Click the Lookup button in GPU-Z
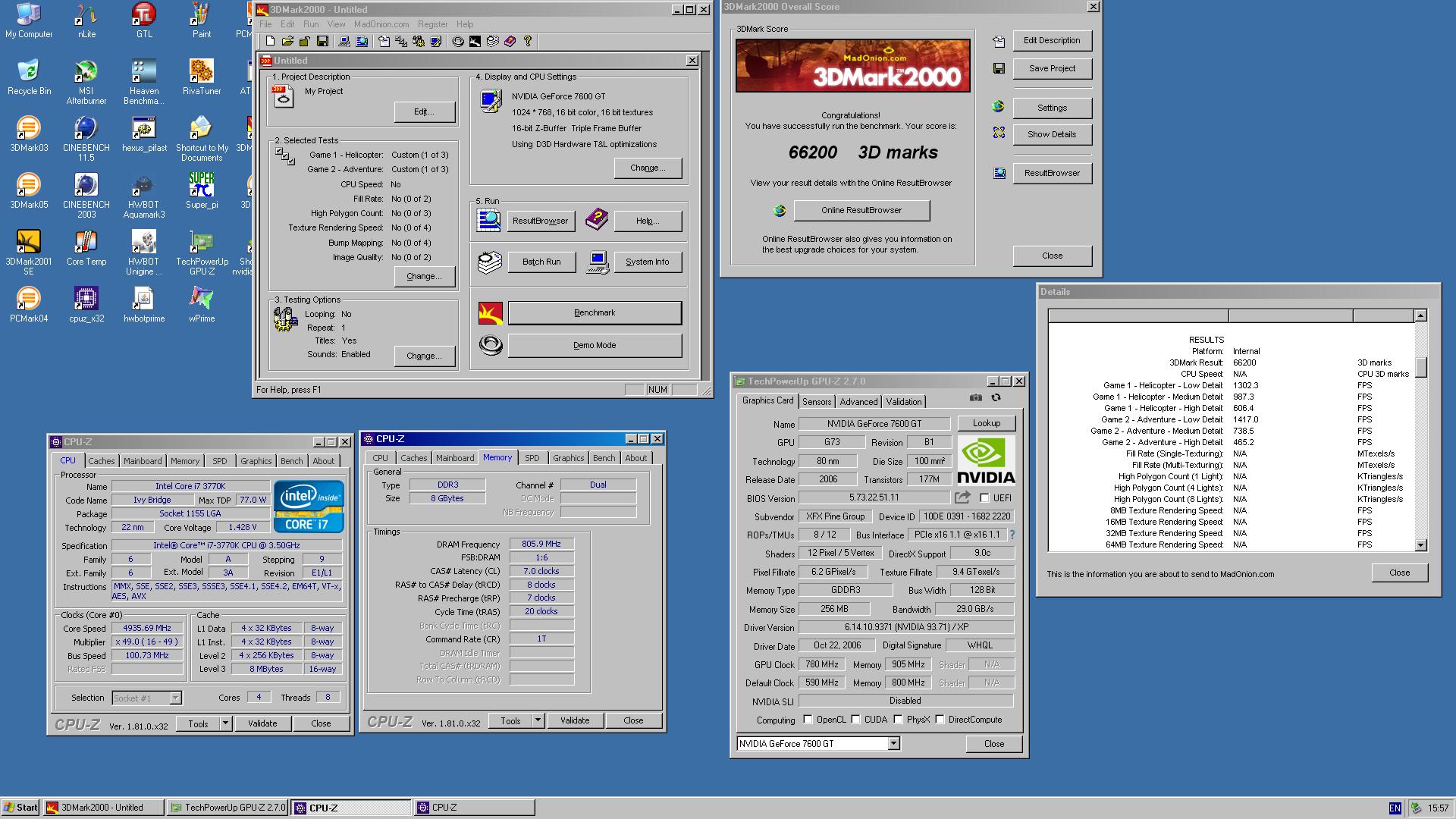 click(987, 423)
